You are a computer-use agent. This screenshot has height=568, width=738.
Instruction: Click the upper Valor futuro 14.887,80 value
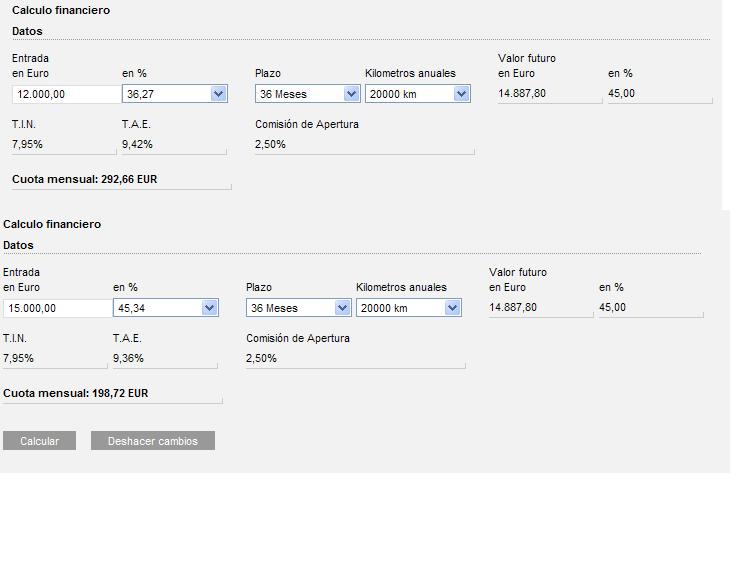522,93
